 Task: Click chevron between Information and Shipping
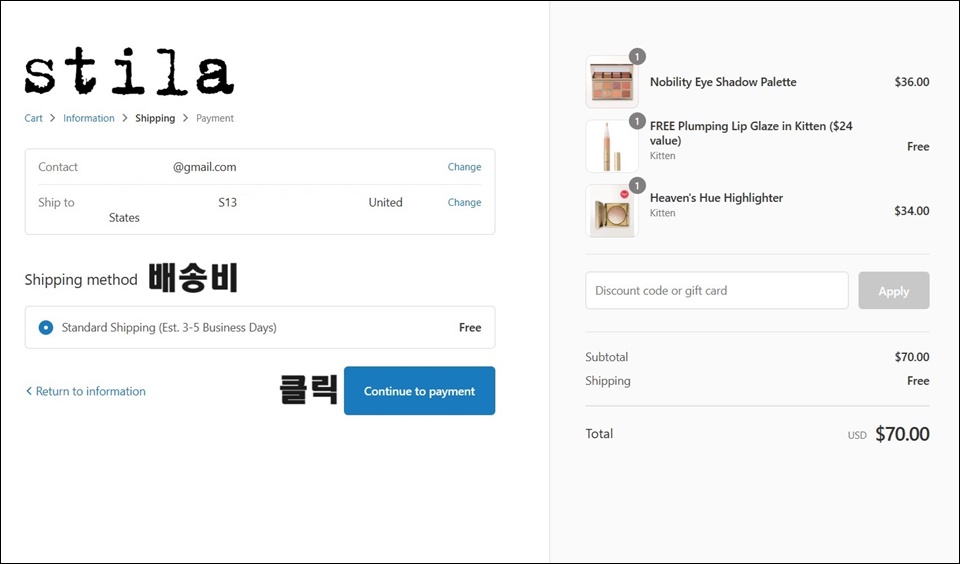pos(125,118)
